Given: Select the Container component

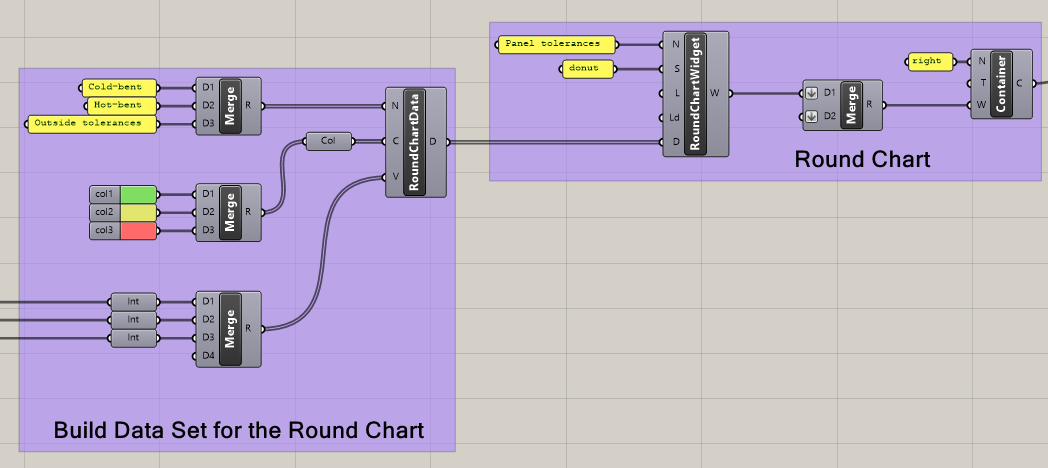Looking at the screenshot, I should click(1000, 84).
